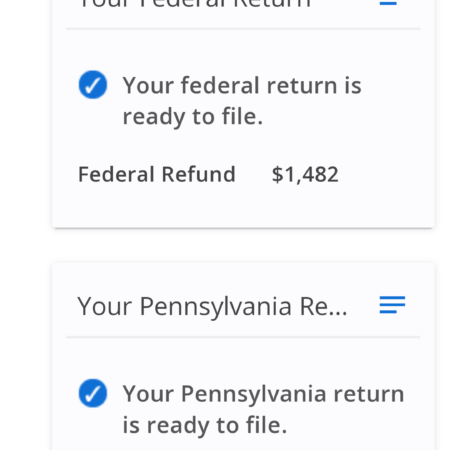Screen dimensions: 450x450
Task: Click the divider under the Pennsylvania heading
Action: [x=243, y=337]
